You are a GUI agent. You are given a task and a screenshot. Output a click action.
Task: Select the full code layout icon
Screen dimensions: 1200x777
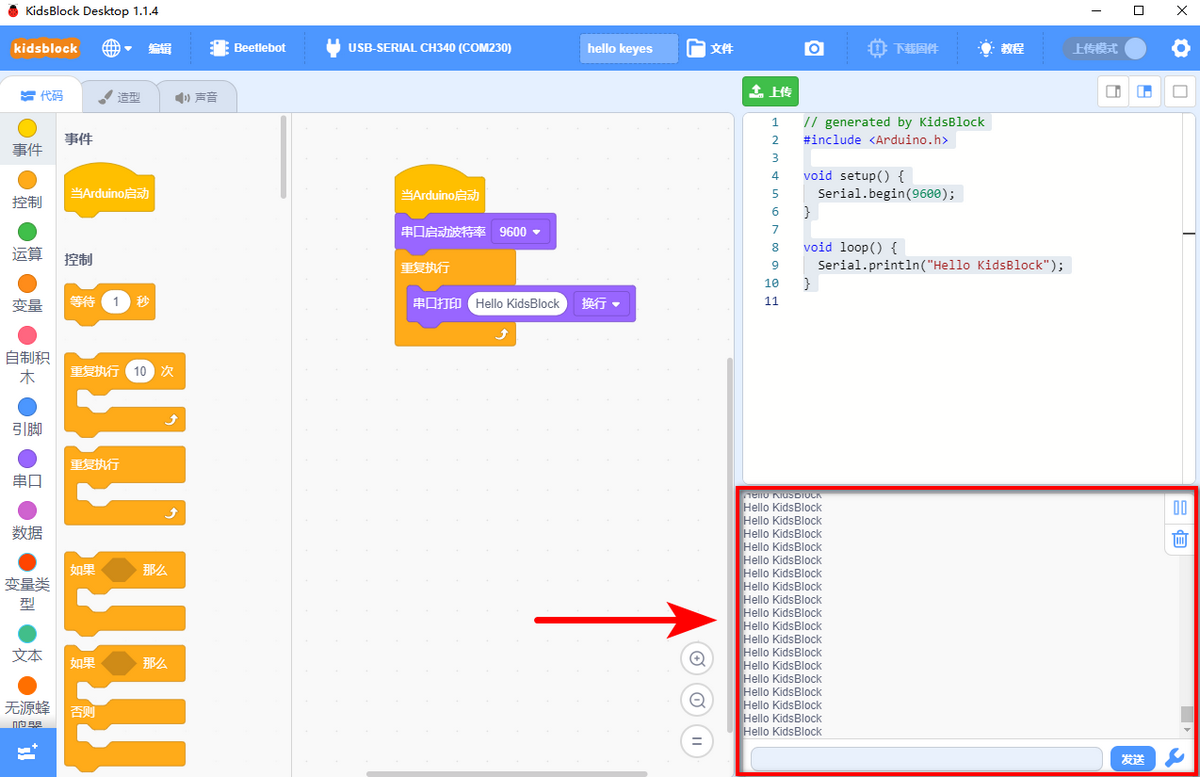1179,91
